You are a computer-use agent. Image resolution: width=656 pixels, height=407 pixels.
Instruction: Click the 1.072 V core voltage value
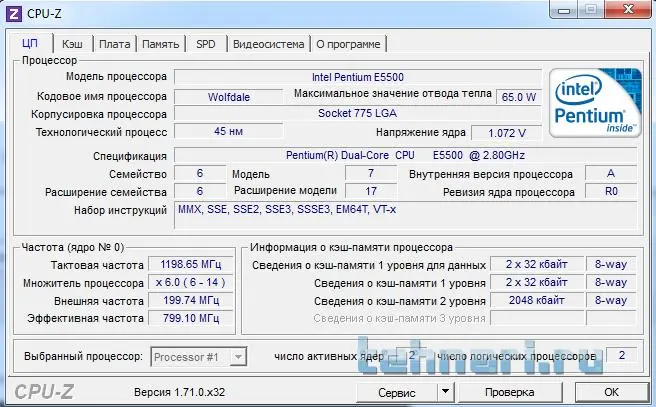507,133
